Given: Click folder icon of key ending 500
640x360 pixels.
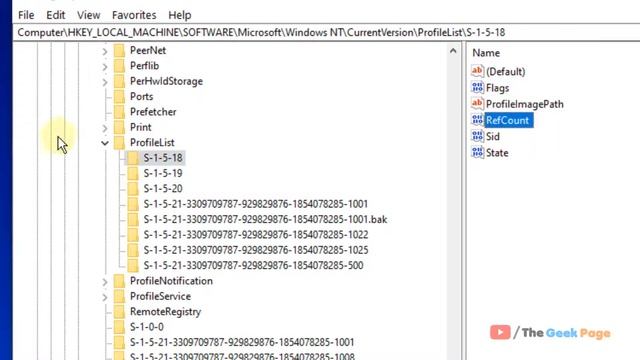Looking at the screenshot, I should 133,266.
